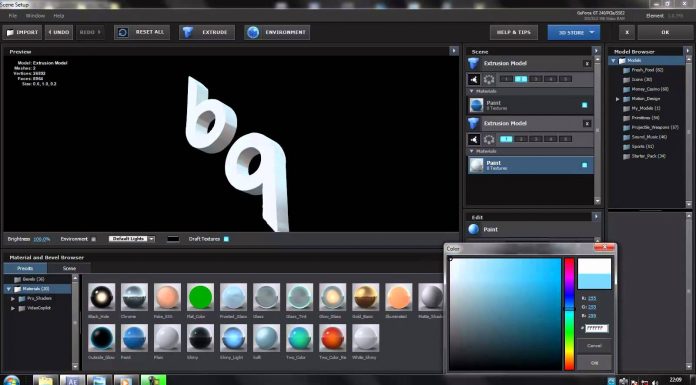This screenshot has width=696, height=385.
Task: Apply the Black_Hole material preset
Action: point(102,297)
